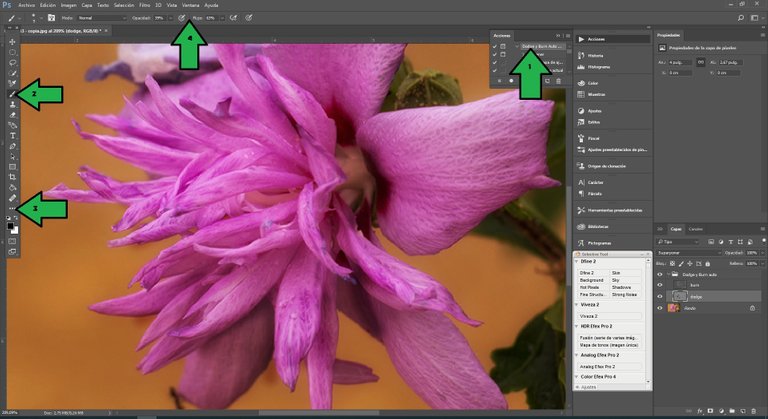Start recording with Actions panel record button
The image size is (768, 419).
[511, 81]
